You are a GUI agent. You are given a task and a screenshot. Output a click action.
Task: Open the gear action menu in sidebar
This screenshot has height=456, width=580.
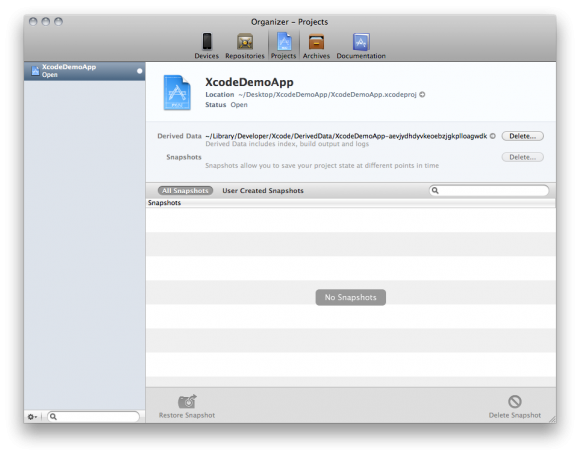[x=32, y=417]
